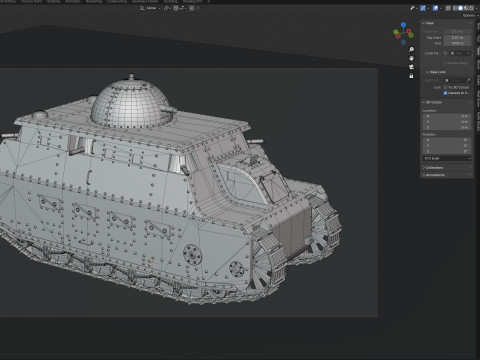Open the XYZ Euler rotation mode dropdown

(447, 158)
